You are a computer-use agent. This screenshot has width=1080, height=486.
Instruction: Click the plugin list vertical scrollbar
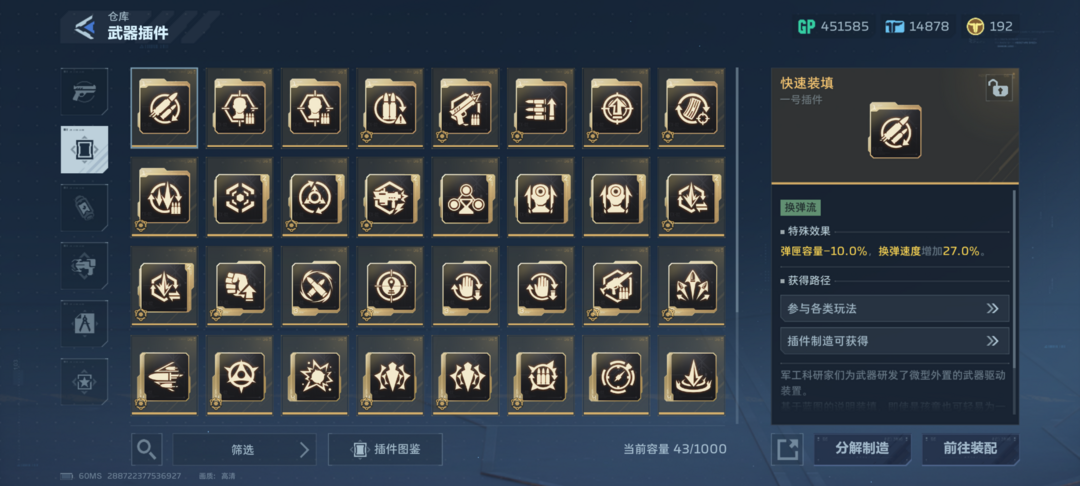(737, 246)
